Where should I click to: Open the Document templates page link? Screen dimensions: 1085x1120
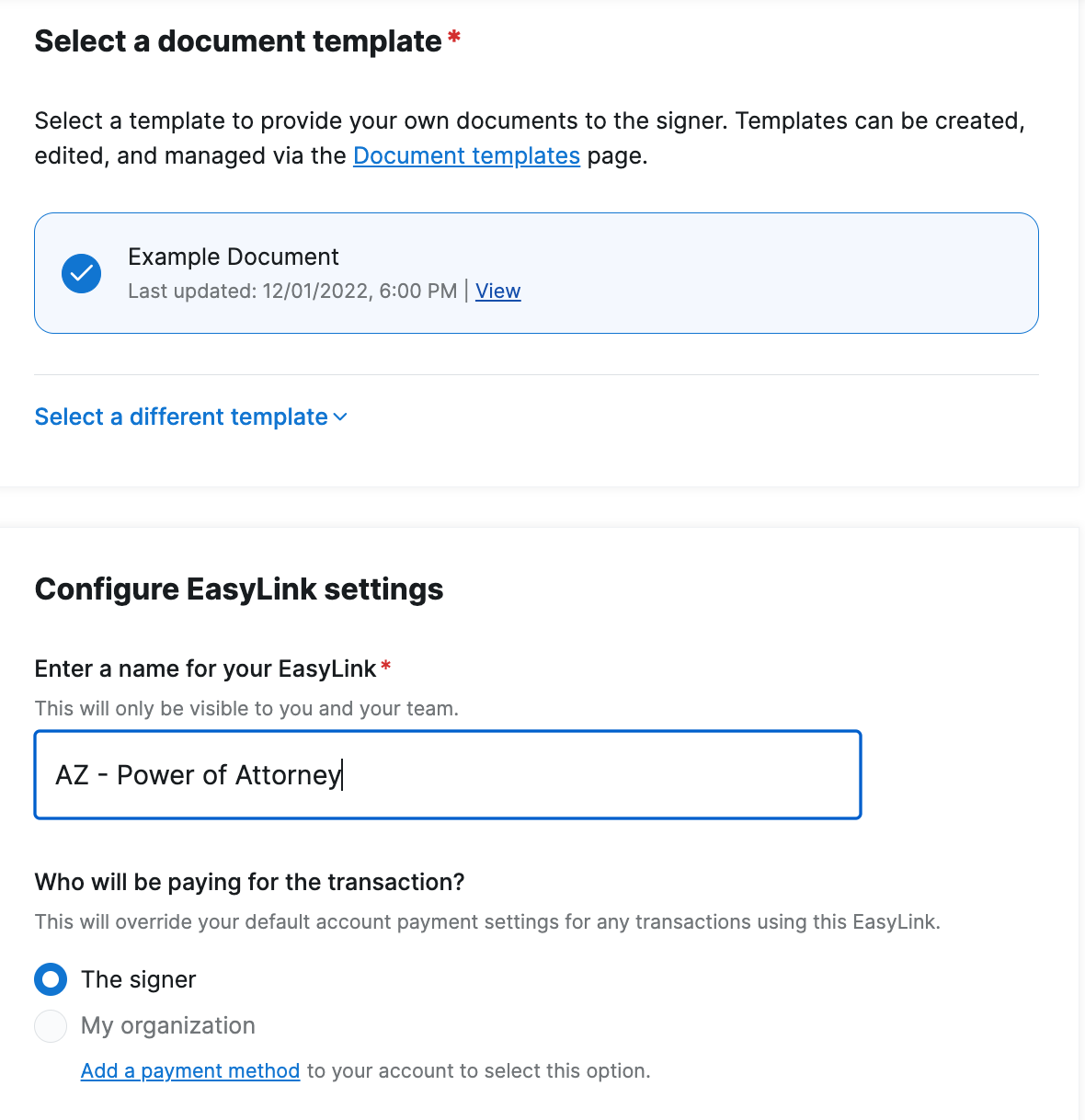(x=466, y=155)
